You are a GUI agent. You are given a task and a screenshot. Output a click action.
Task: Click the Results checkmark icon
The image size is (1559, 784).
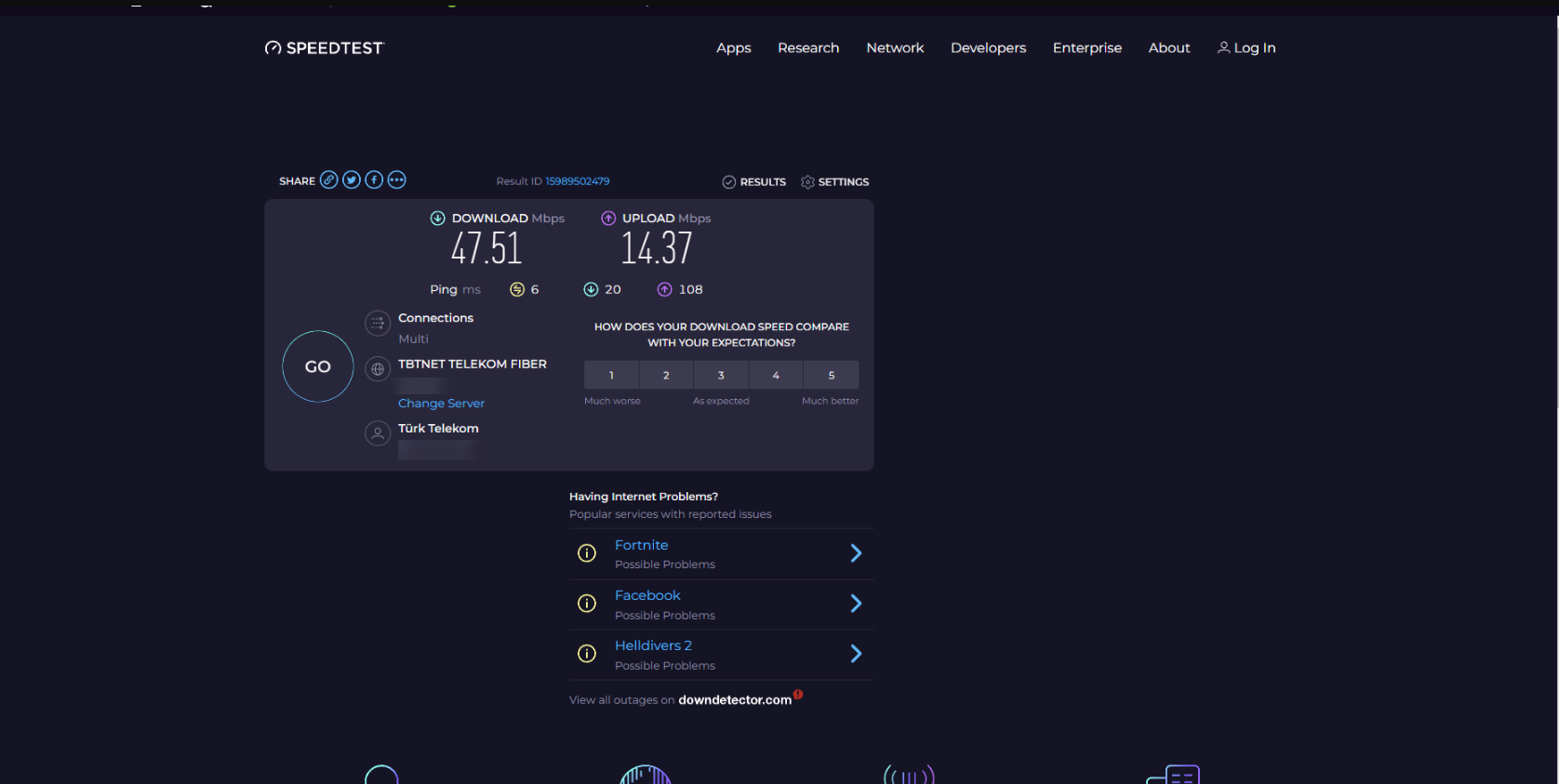point(729,182)
